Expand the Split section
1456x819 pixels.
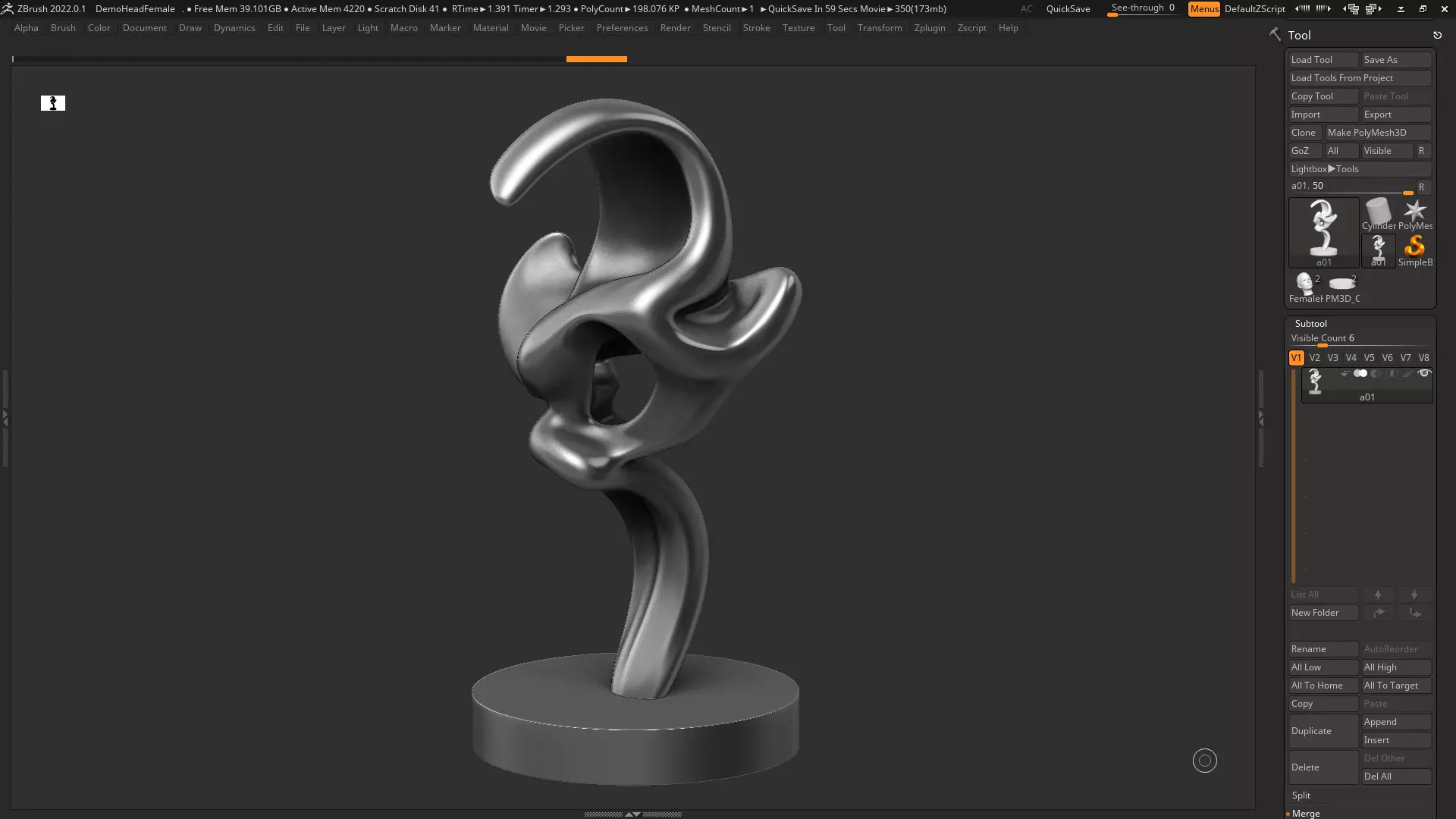pos(1301,795)
